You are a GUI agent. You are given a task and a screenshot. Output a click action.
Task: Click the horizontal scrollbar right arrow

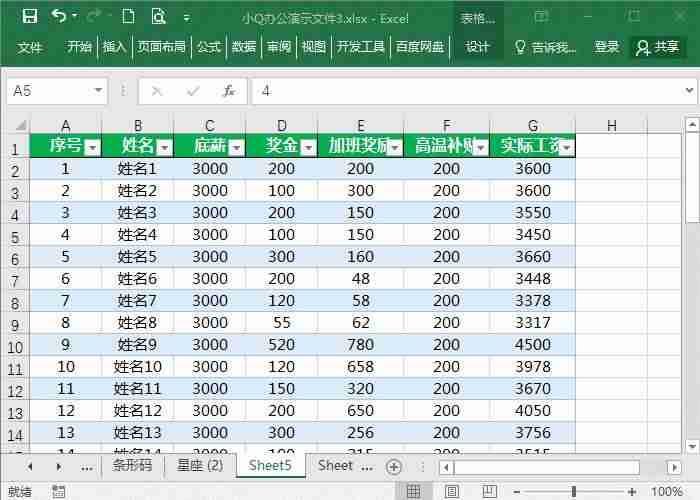tap(674, 467)
